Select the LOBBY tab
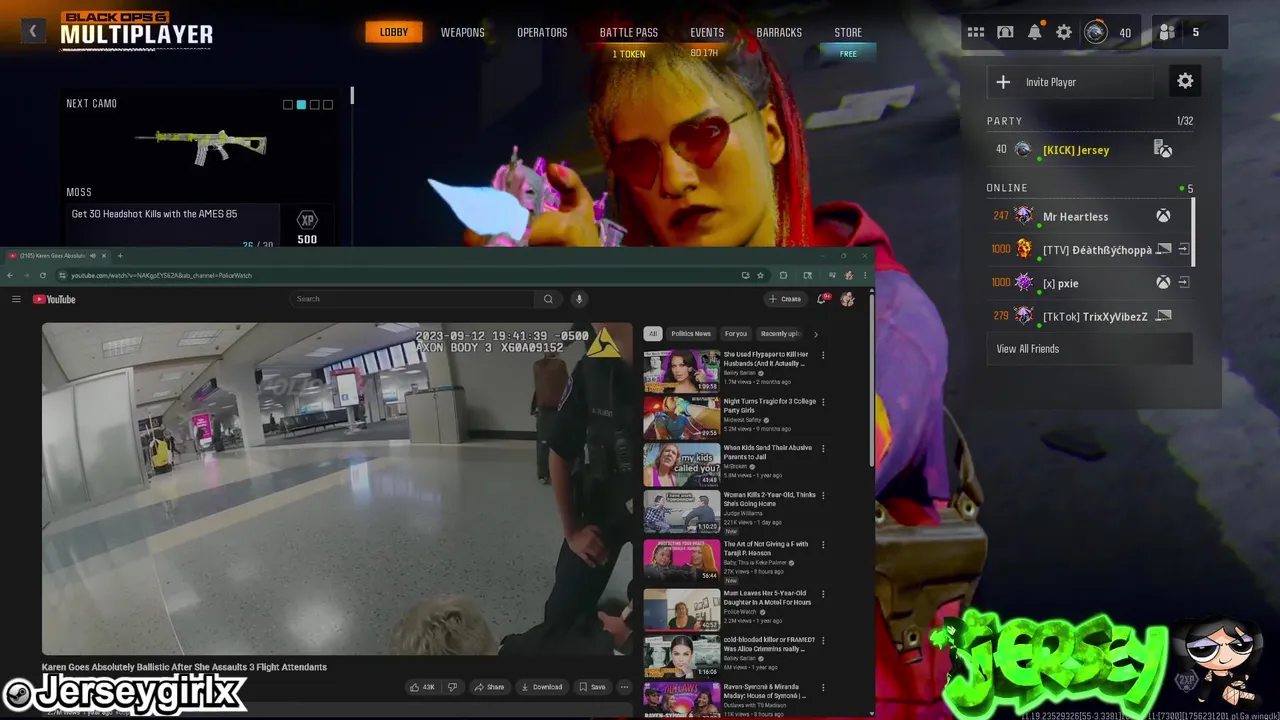 pyautogui.click(x=394, y=32)
